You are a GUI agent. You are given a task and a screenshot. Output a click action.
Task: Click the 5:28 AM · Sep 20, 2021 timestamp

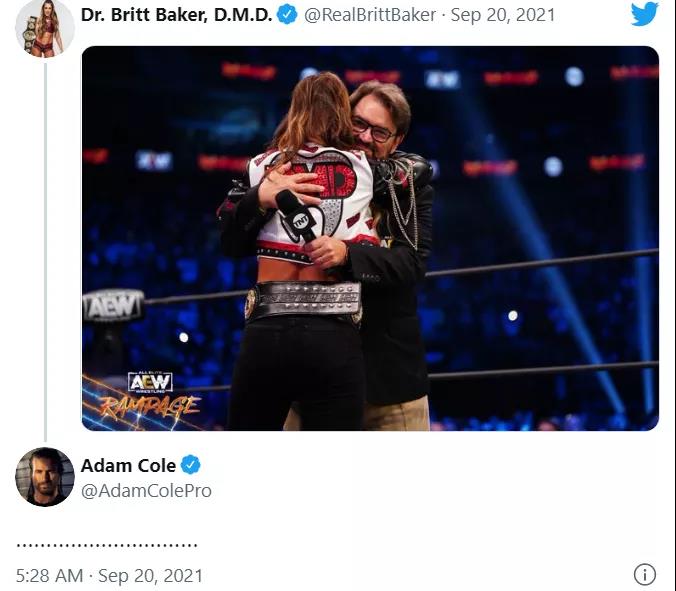point(109,576)
